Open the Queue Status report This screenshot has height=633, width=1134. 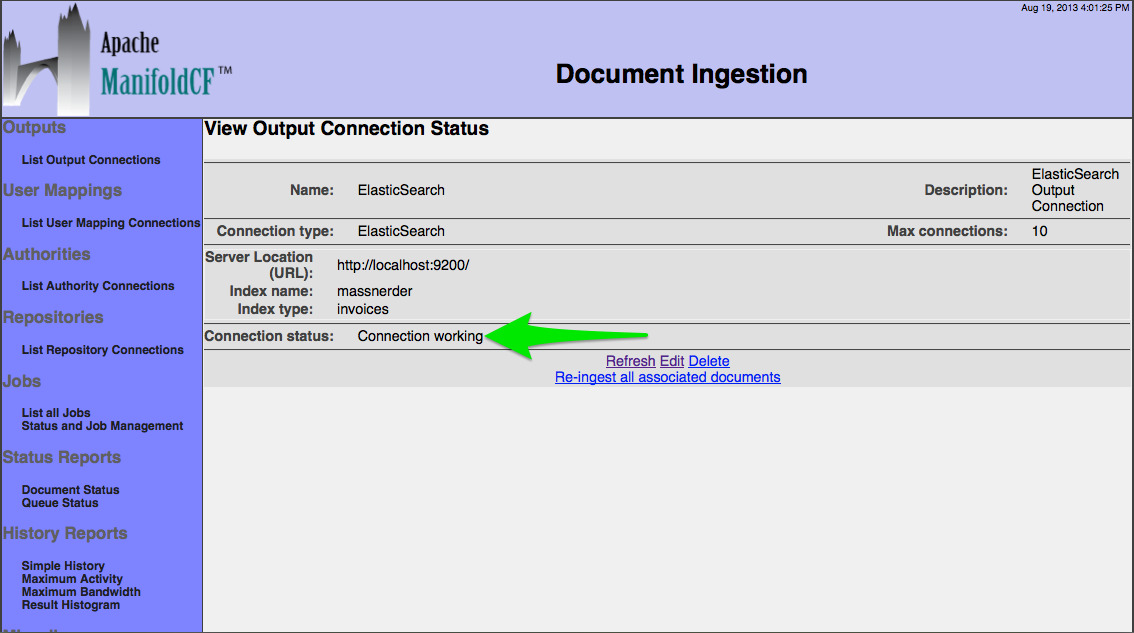[x=60, y=503]
